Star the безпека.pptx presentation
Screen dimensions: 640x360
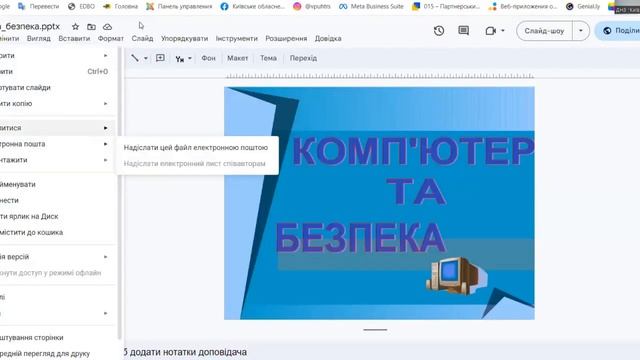tap(76, 27)
